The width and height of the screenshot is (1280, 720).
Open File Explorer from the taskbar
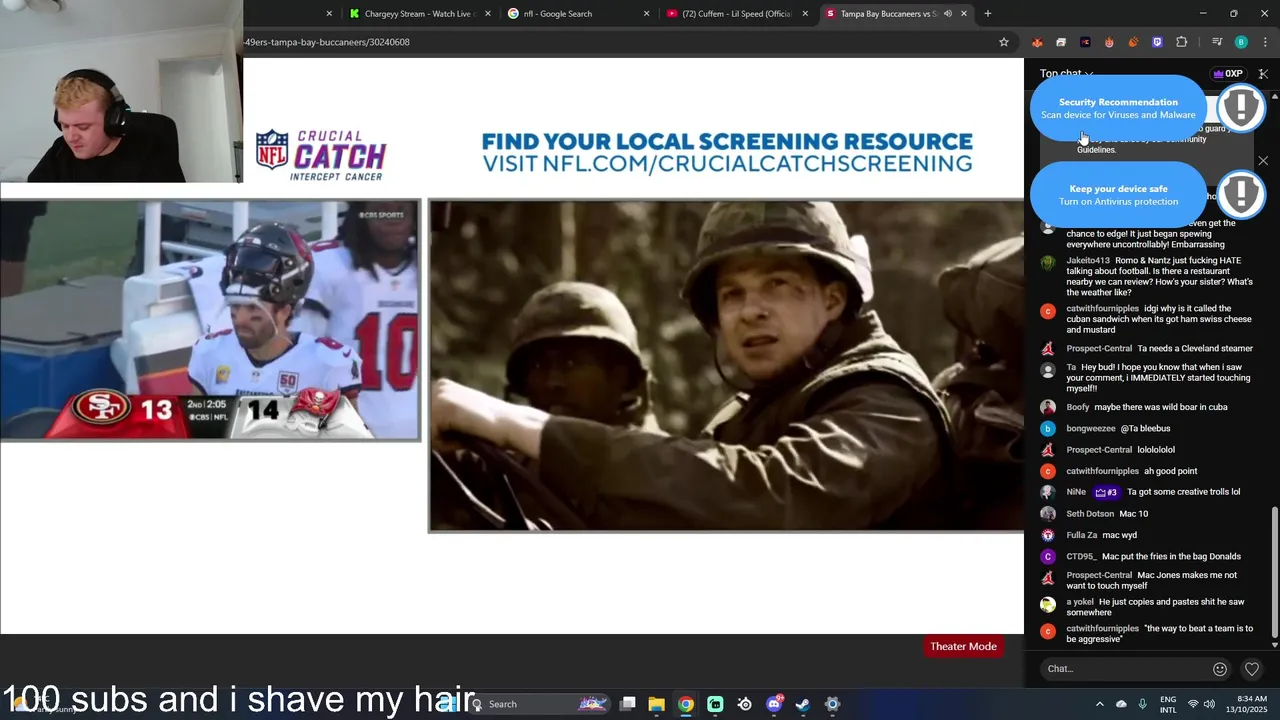point(656,704)
